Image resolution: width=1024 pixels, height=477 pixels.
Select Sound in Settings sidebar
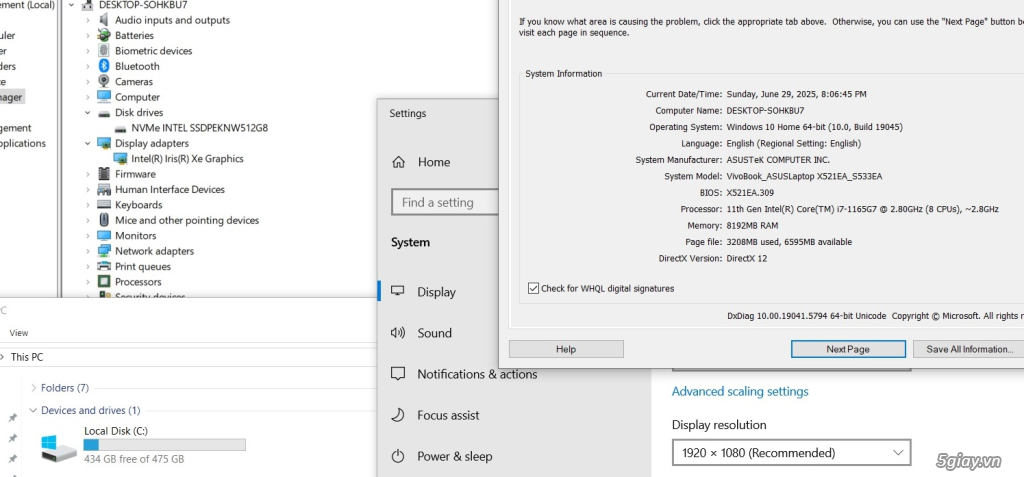tap(436, 333)
